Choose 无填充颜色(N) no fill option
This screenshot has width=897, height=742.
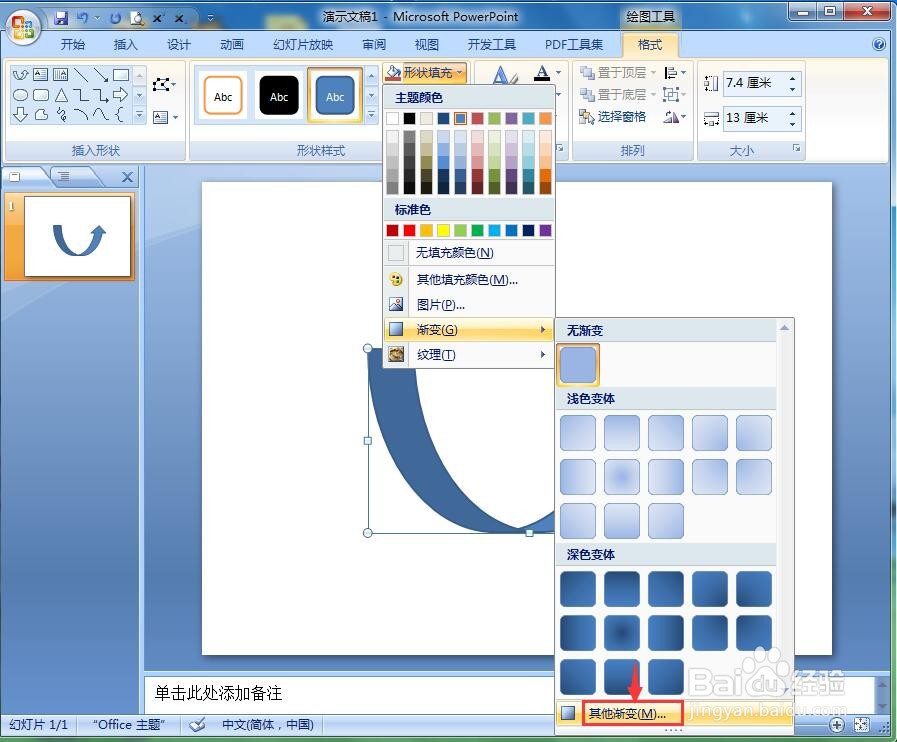click(x=469, y=252)
